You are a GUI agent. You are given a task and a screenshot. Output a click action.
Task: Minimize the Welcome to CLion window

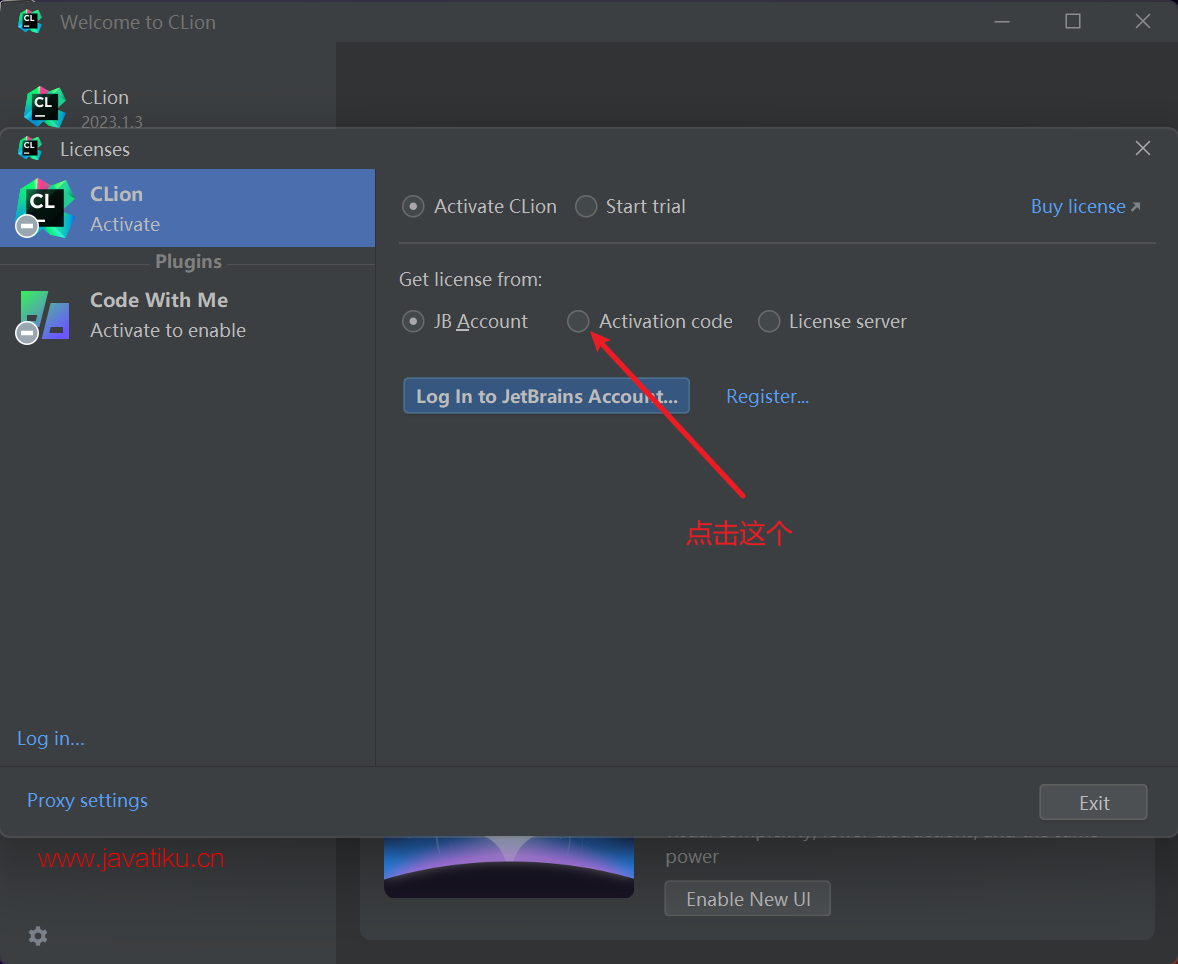point(1002,22)
